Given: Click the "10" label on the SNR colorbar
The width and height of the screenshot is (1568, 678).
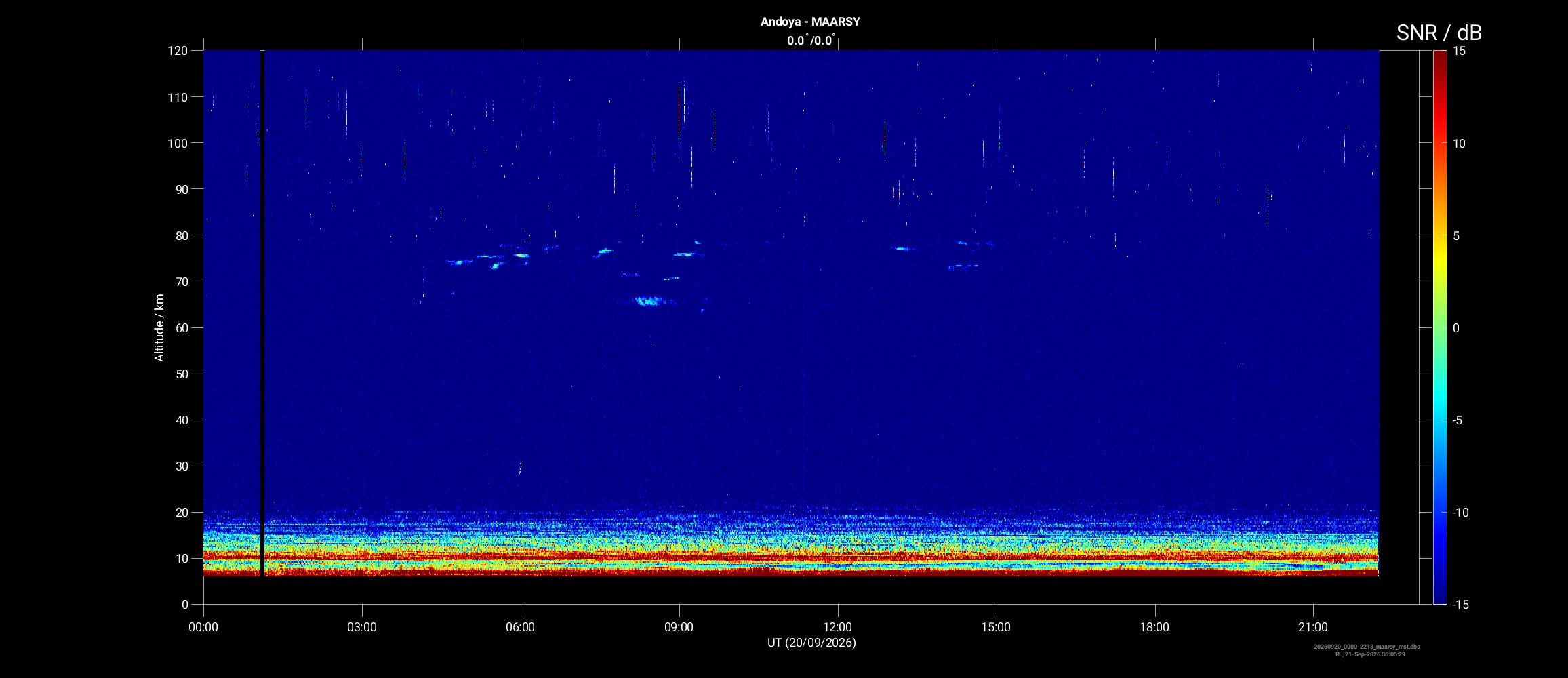Looking at the screenshot, I should (1459, 144).
